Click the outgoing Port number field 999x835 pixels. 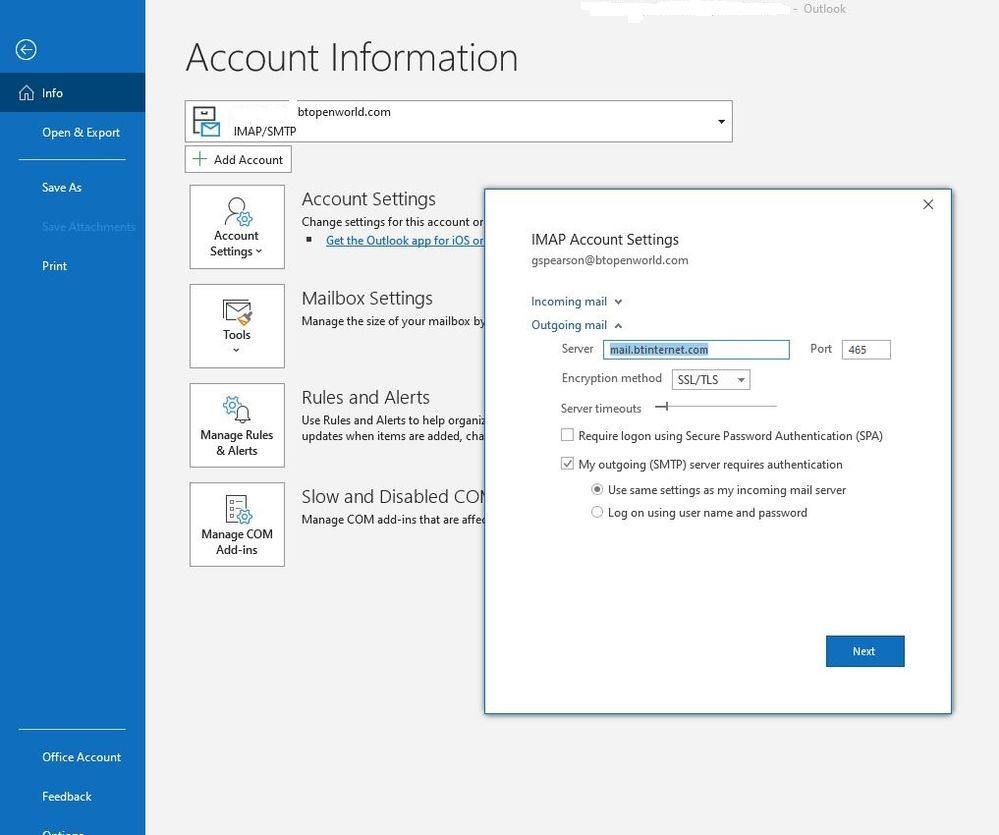pyautogui.click(x=866, y=350)
